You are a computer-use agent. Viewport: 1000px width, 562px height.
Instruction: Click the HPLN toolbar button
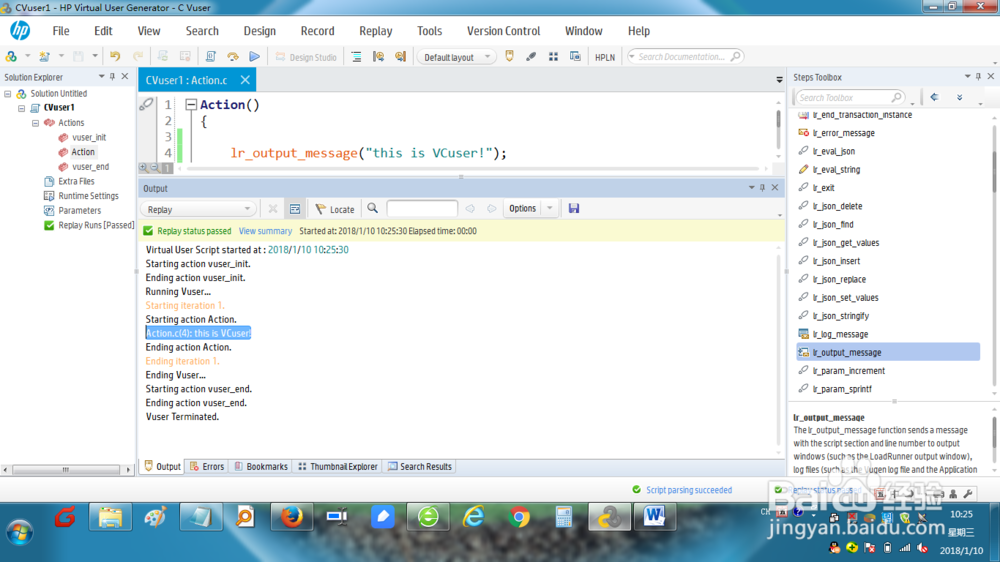(605, 57)
